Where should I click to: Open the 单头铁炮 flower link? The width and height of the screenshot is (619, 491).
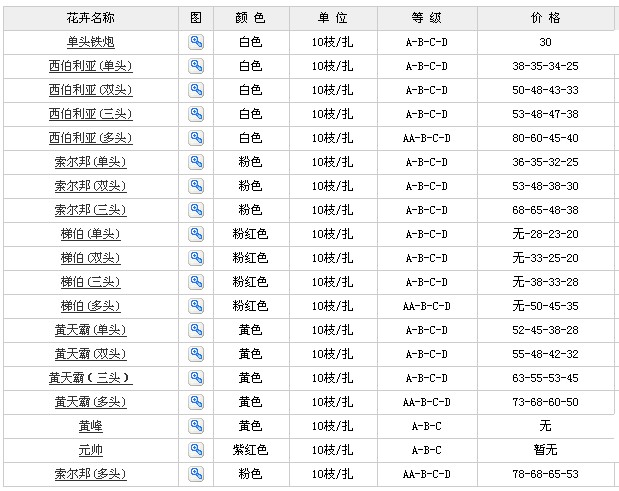pos(90,42)
